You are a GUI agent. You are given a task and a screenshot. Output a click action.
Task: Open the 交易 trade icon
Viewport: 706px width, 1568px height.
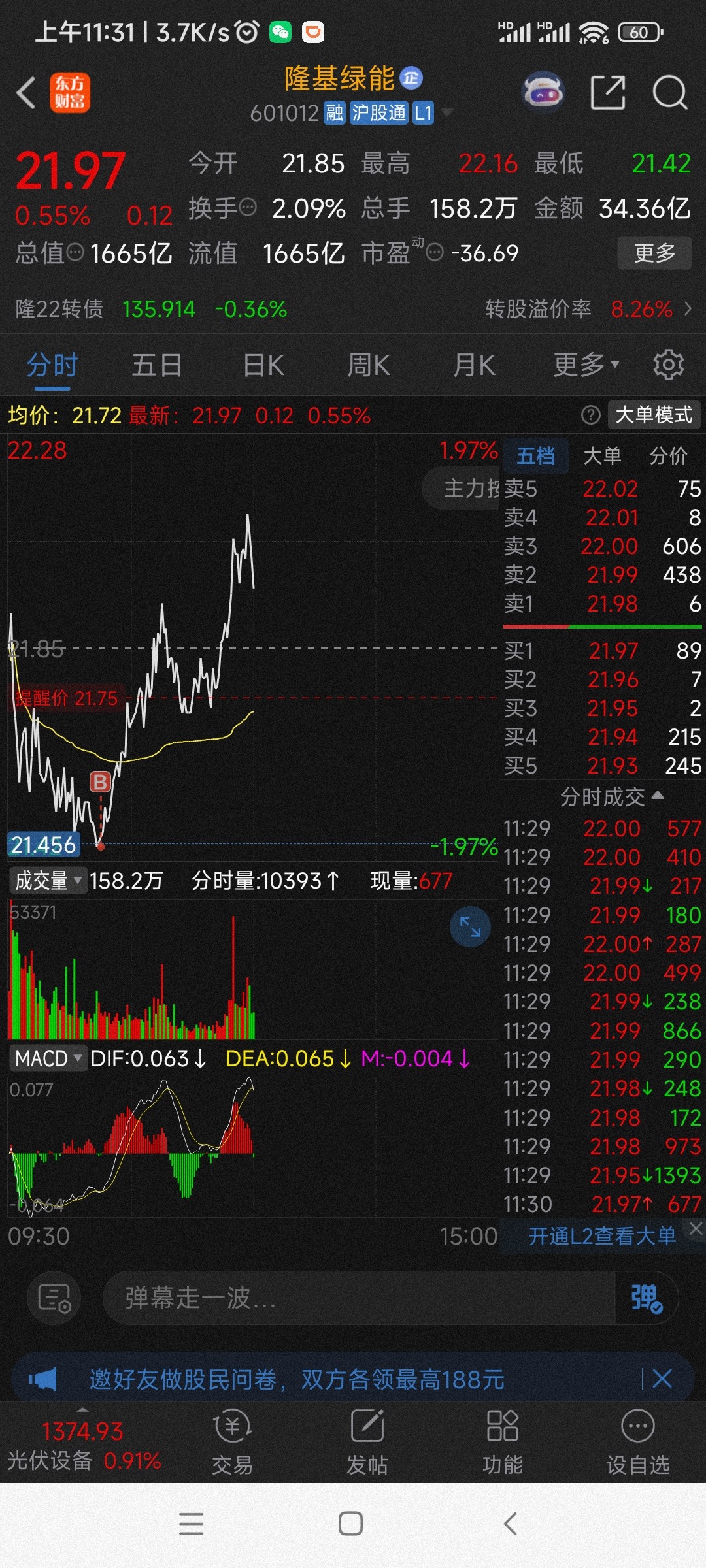click(232, 1442)
